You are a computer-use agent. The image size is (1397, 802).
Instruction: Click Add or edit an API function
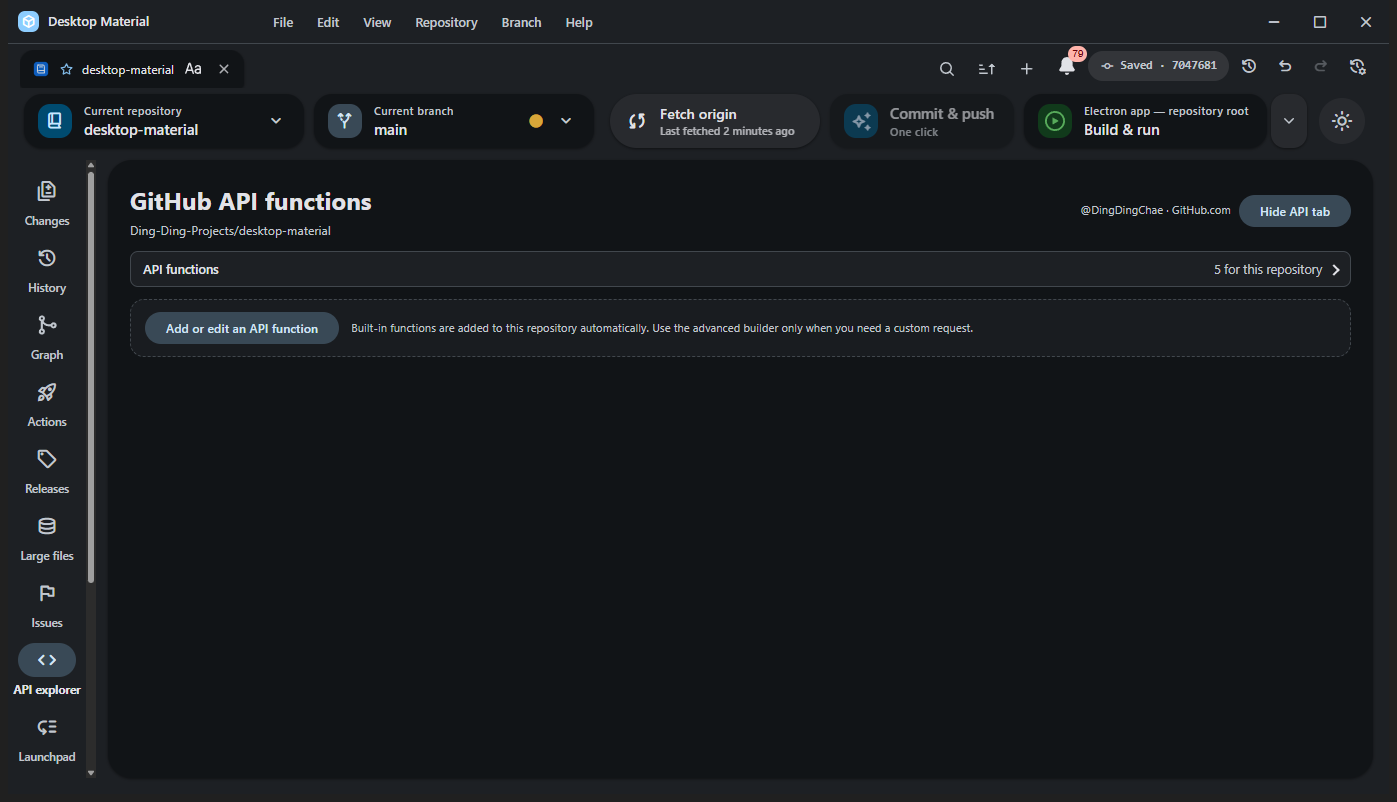(x=242, y=328)
